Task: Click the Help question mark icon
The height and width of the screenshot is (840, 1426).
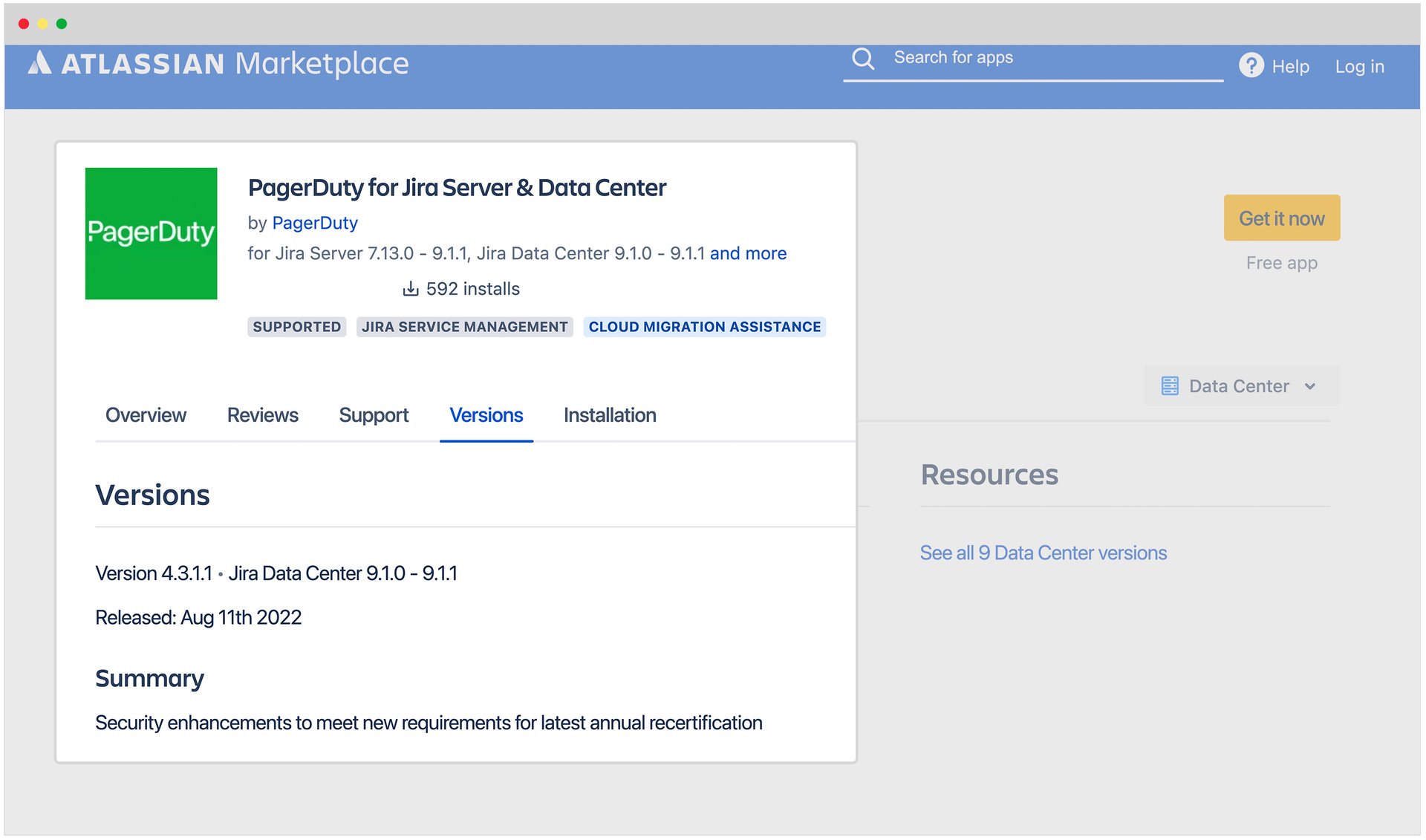Action: point(1251,66)
